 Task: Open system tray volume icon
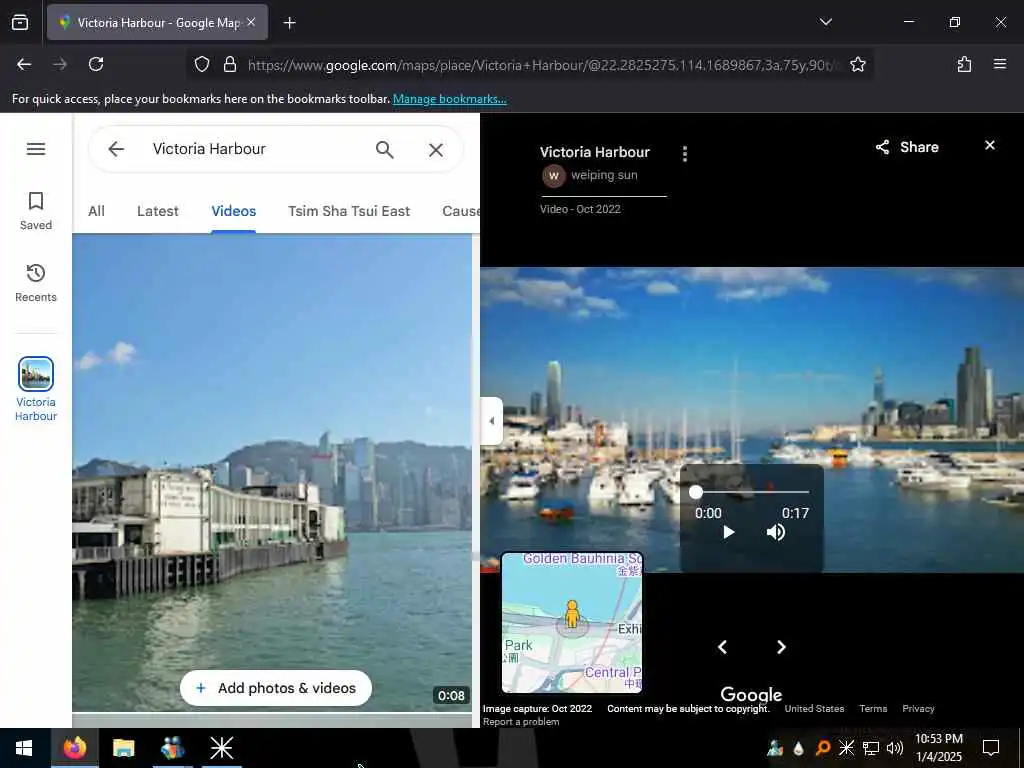(x=895, y=748)
